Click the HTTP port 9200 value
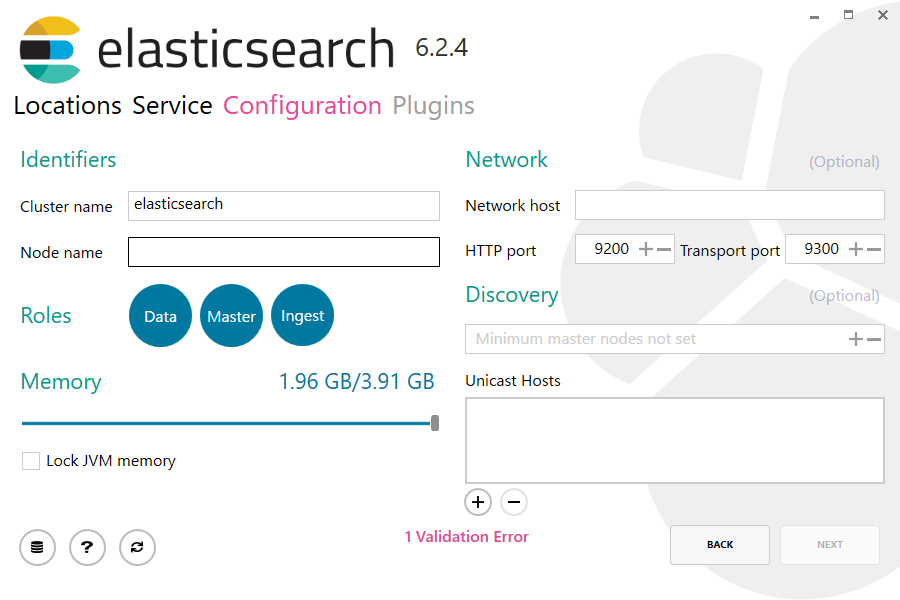Viewport: 900px width, 600px height. pyautogui.click(x=611, y=249)
